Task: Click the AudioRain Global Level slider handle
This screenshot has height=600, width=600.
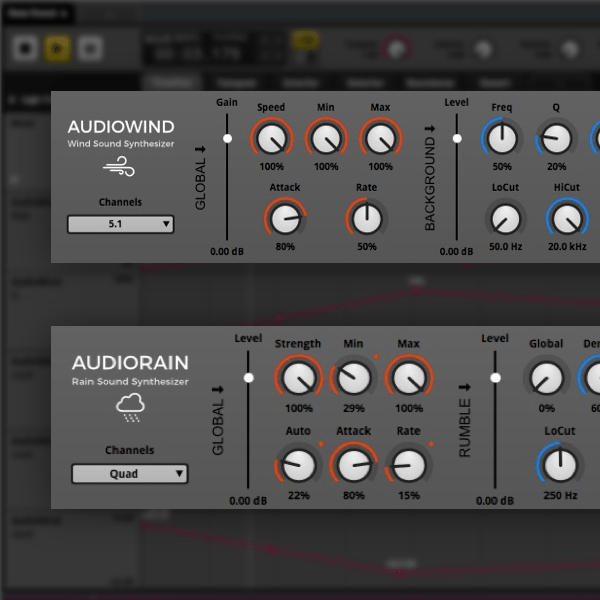Action: coord(248,378)
